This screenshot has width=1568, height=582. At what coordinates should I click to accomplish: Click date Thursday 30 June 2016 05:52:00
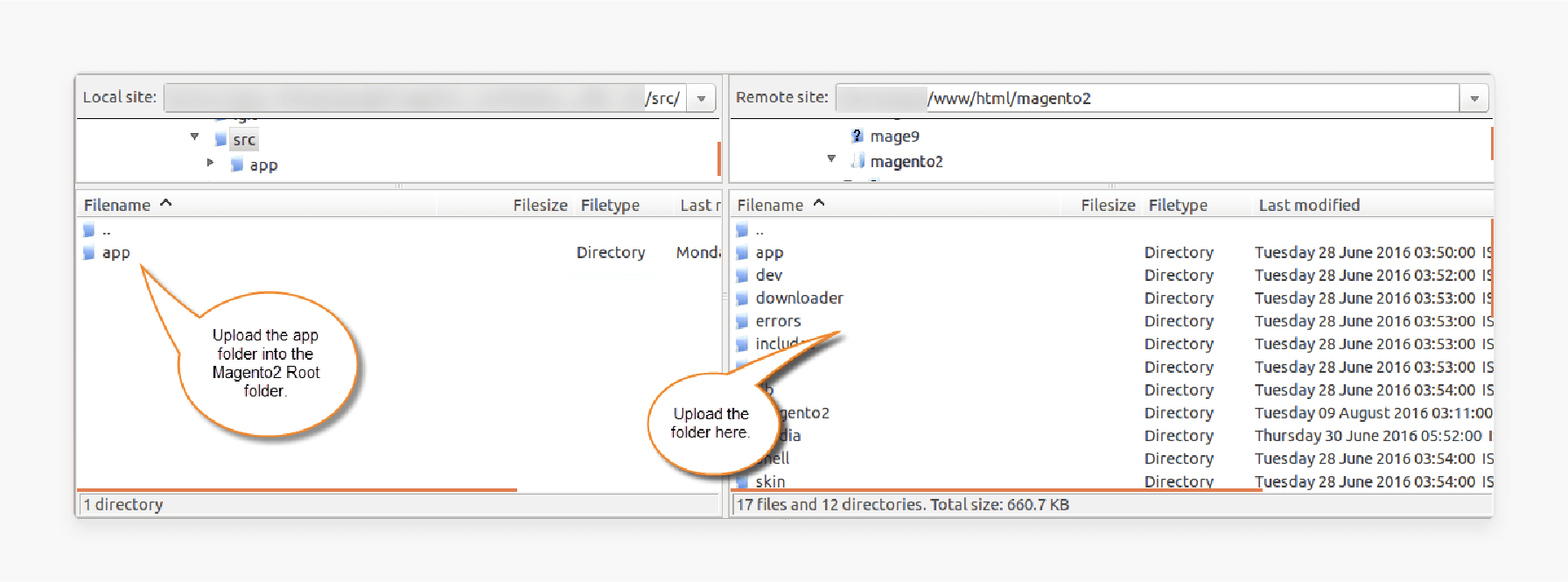tap(1368, 435)
